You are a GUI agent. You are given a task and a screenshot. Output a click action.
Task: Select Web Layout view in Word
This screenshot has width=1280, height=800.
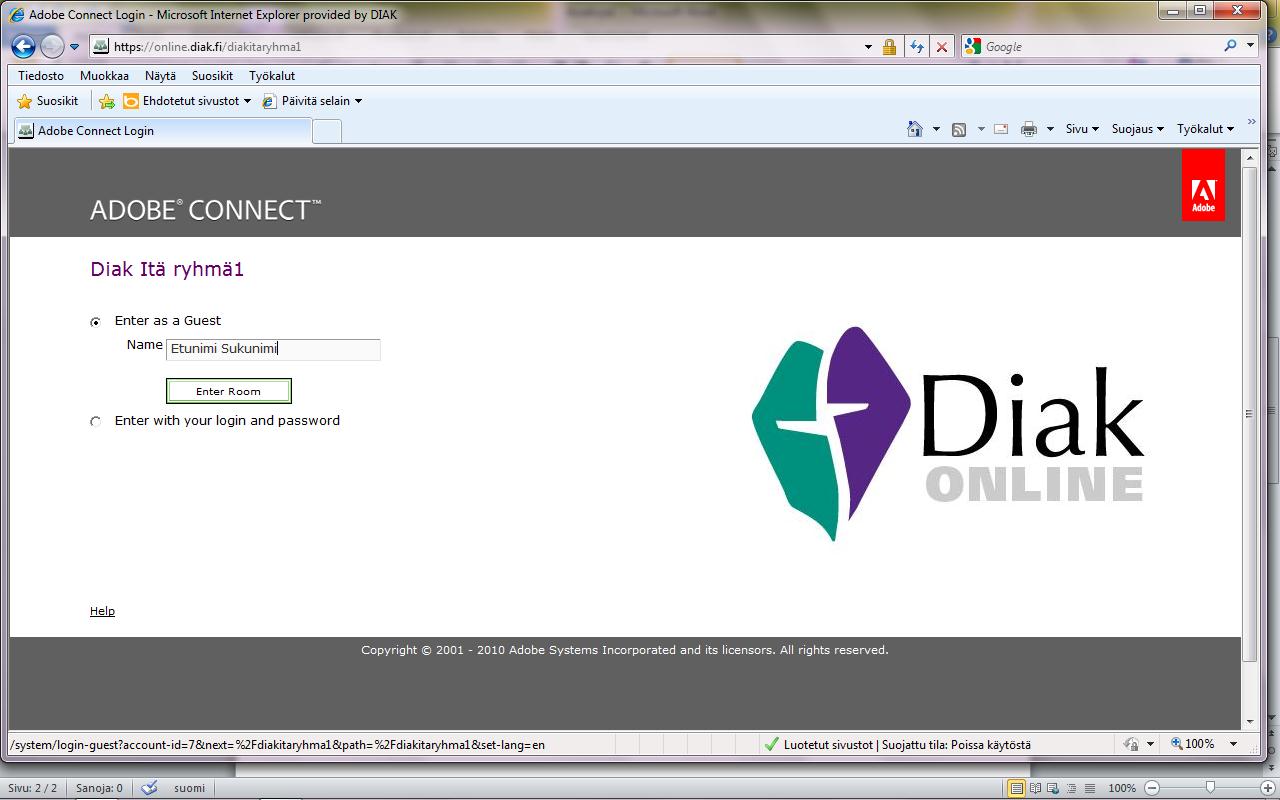click(x=1053, y=788)
